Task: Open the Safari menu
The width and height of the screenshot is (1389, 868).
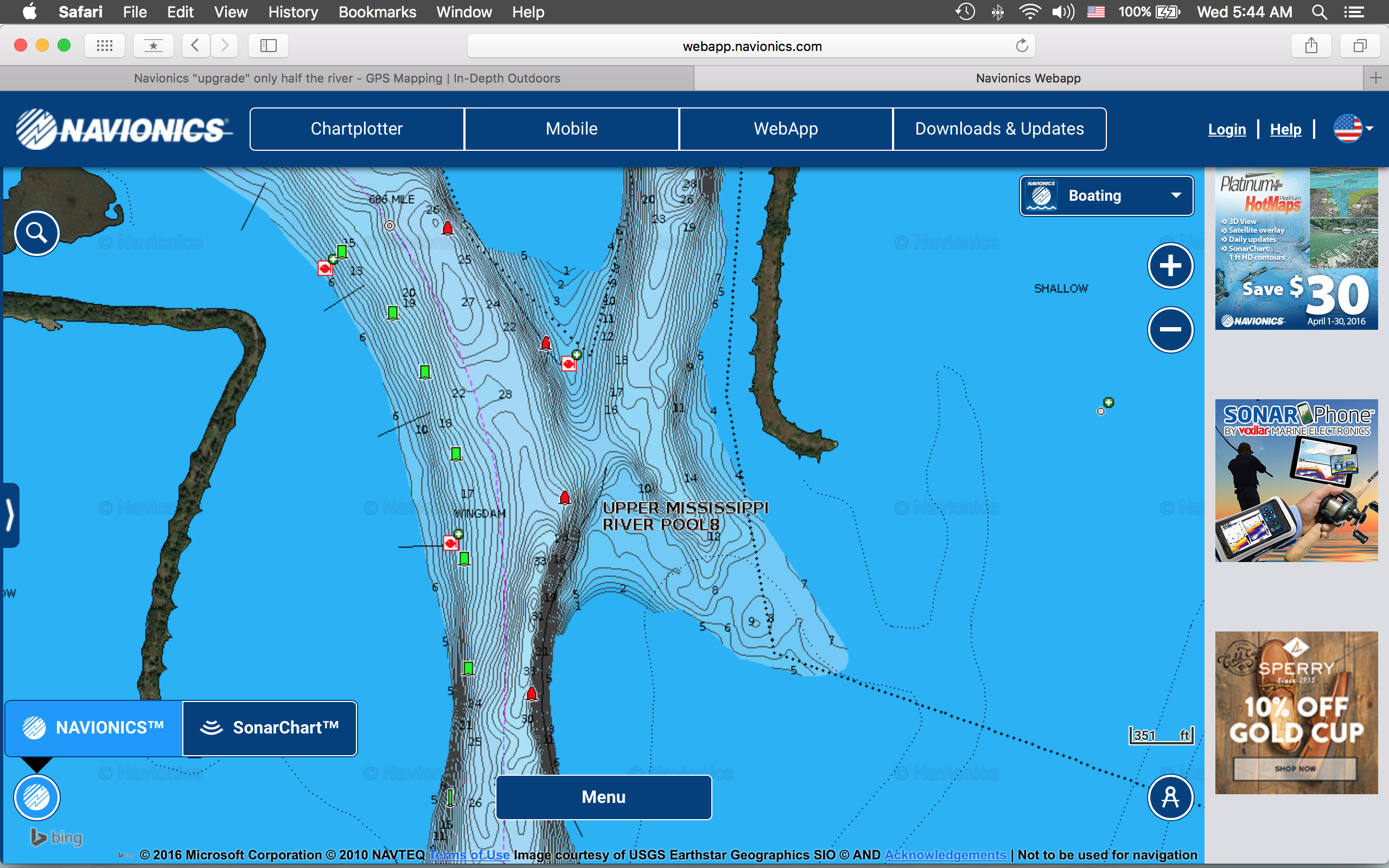Action: click(80, 12)
